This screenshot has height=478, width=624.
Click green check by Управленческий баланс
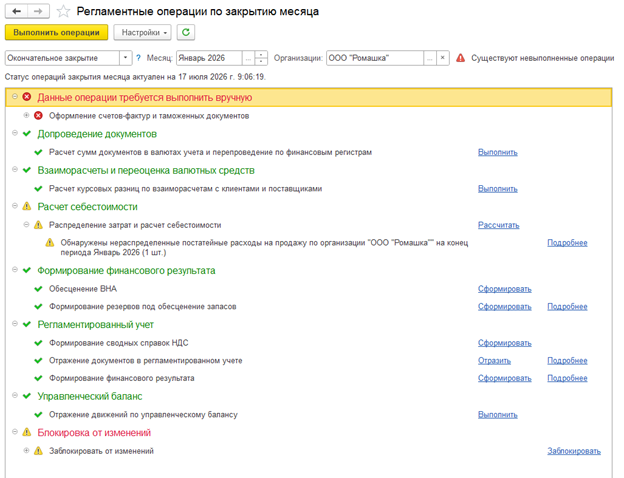click(27, 396)
